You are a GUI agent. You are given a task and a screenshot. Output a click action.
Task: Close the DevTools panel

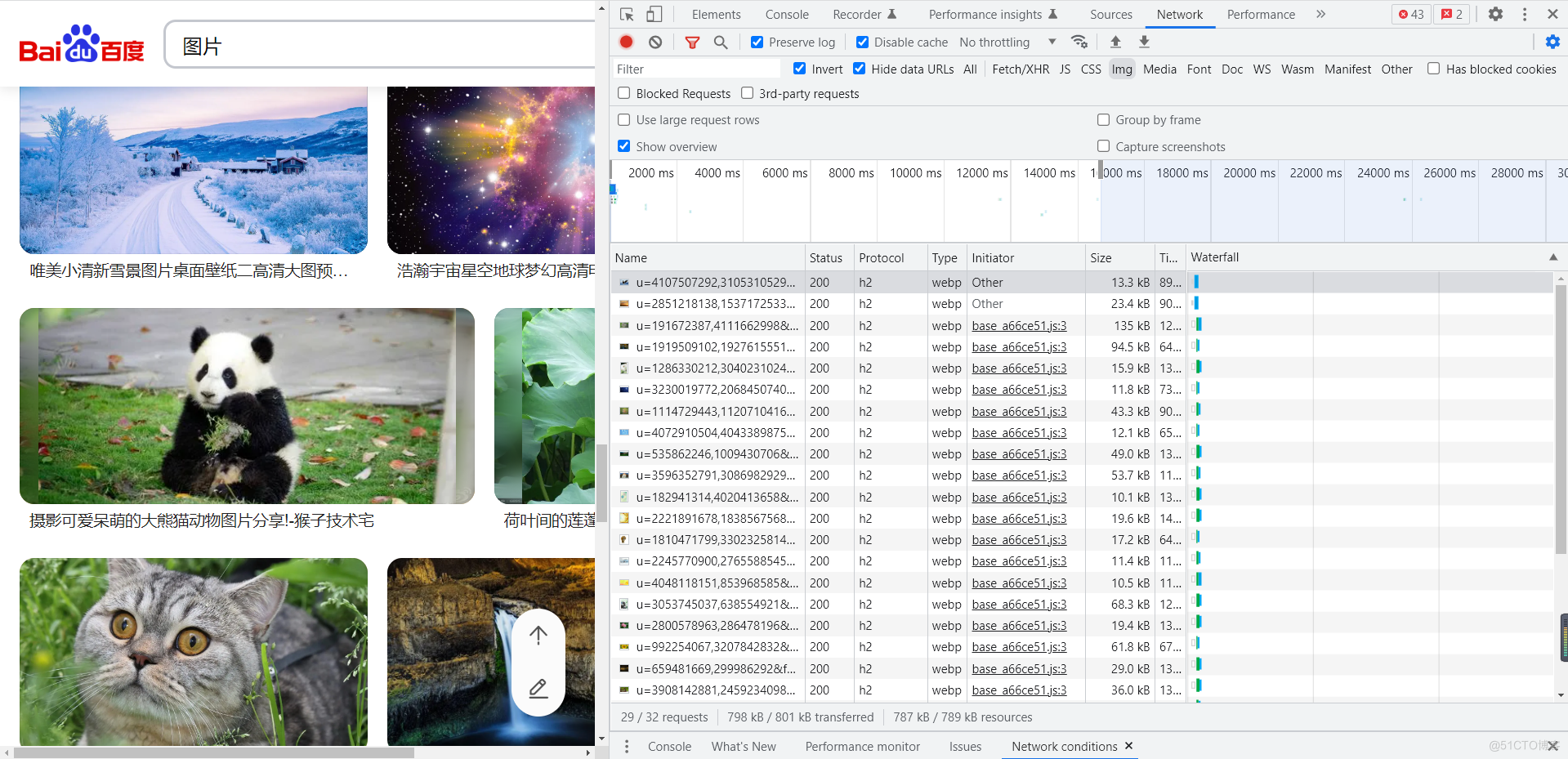coord(1552,14)
